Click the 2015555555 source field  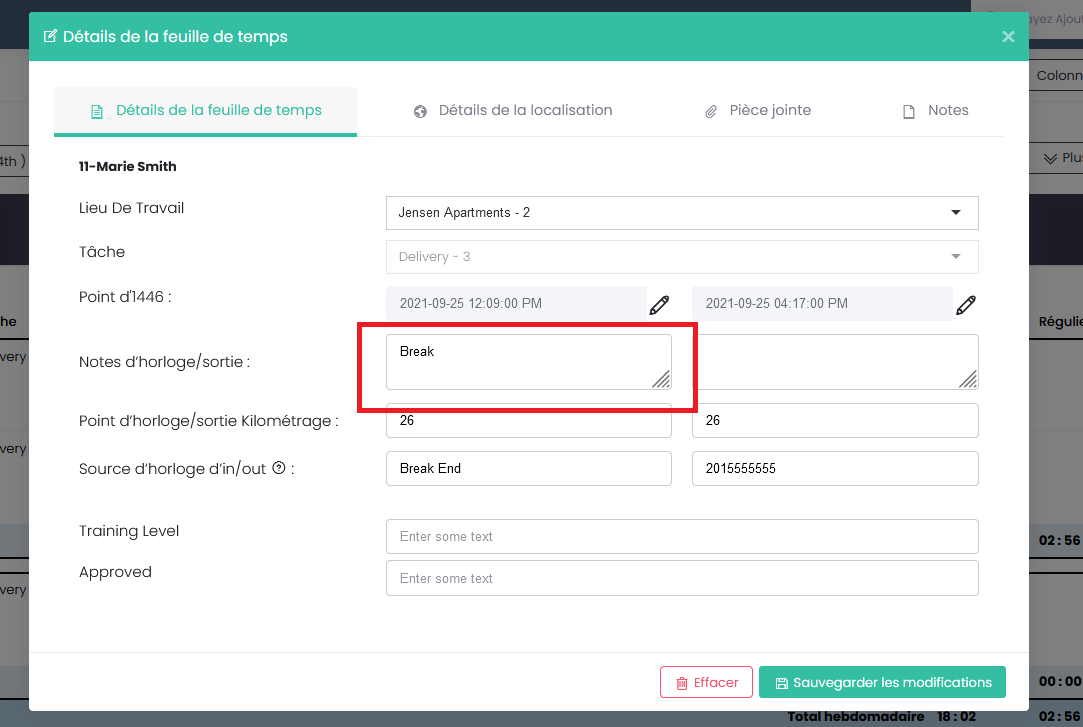coord(834,469)
